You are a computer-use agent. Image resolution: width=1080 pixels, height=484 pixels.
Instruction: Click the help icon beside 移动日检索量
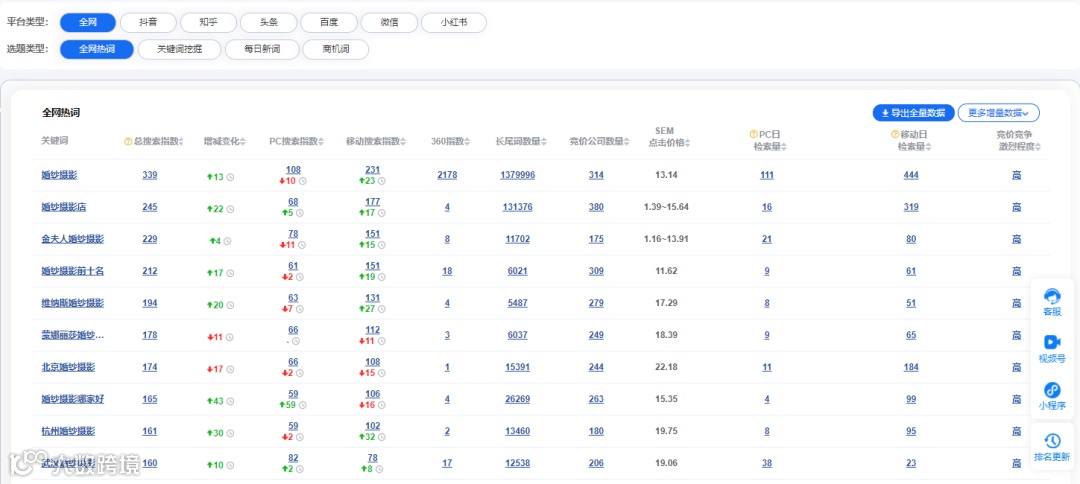(x=895, y=134)
